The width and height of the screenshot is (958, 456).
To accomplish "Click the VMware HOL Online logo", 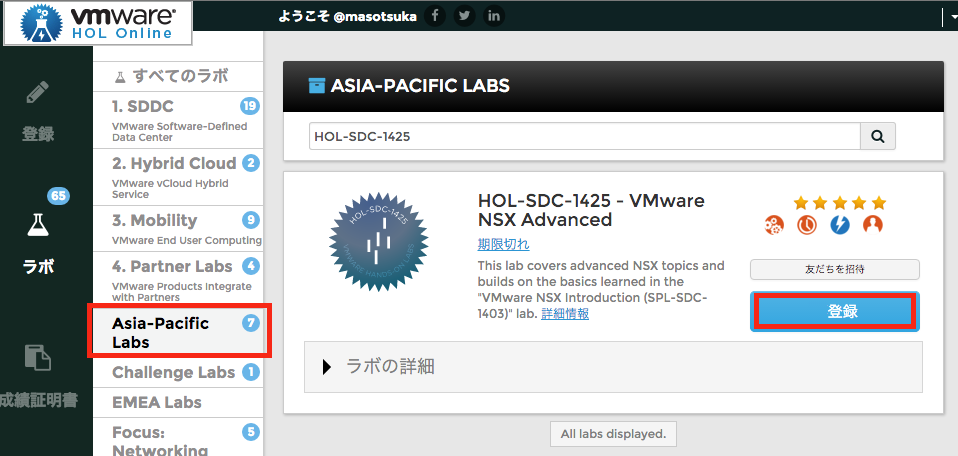I will click(x=98, y=23).
